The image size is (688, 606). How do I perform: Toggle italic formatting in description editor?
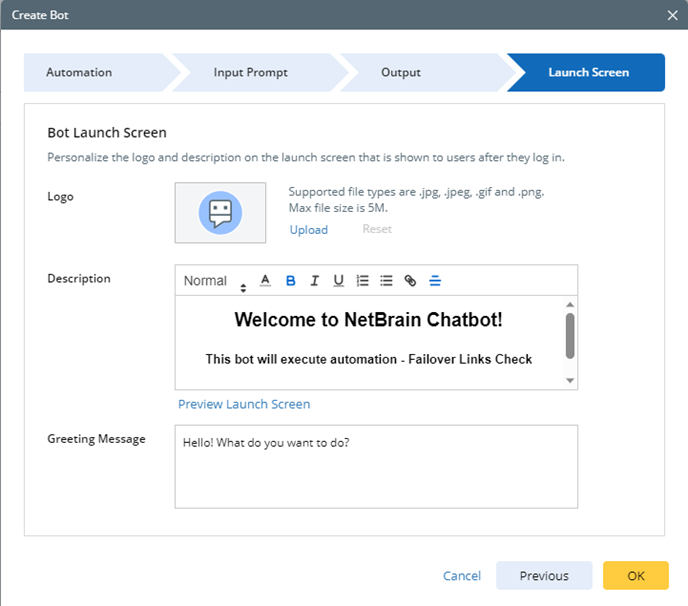315,281
